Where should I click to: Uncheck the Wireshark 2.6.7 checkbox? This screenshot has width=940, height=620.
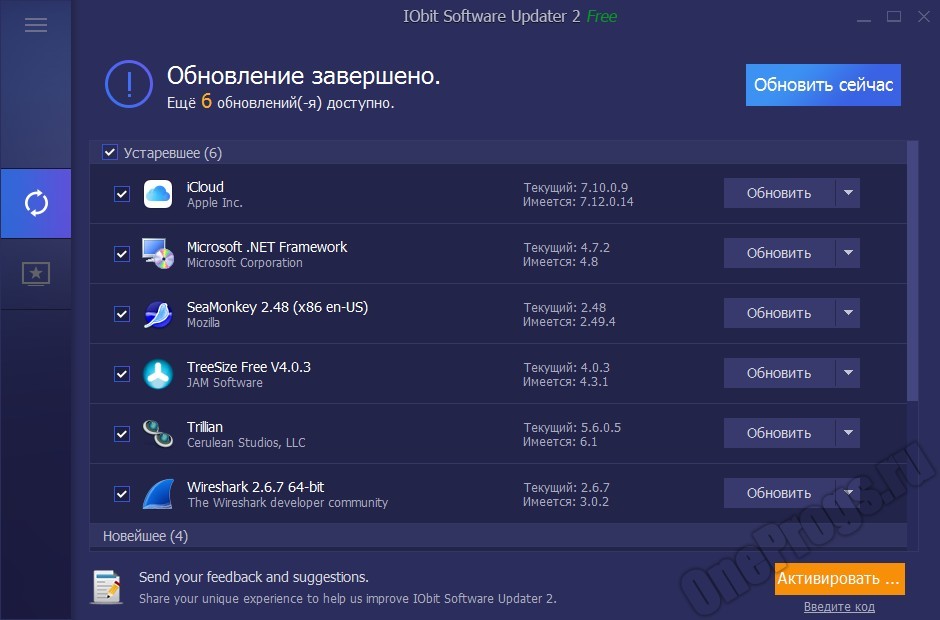122,493
